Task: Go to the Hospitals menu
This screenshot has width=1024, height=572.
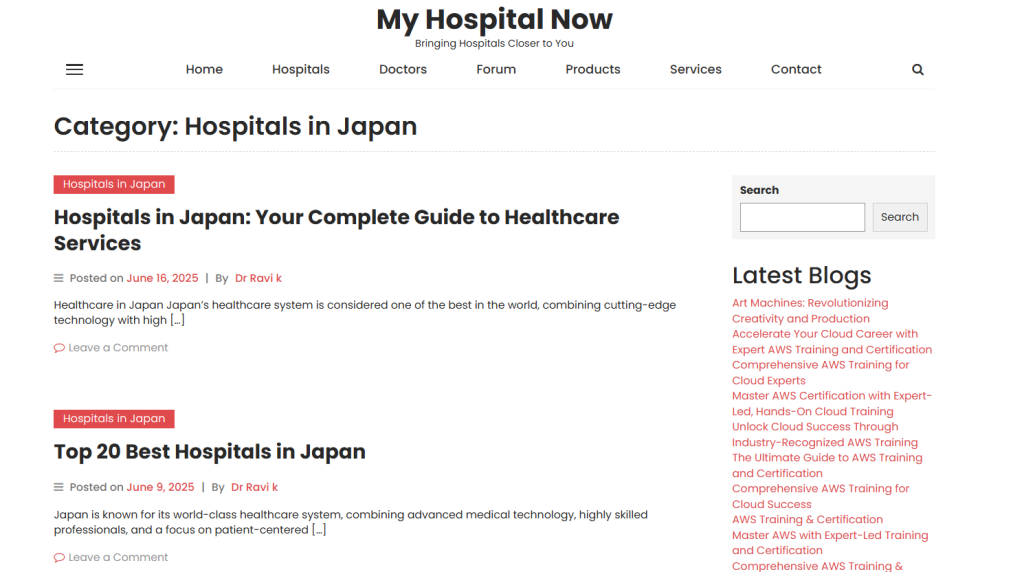Action: point(301,69)
